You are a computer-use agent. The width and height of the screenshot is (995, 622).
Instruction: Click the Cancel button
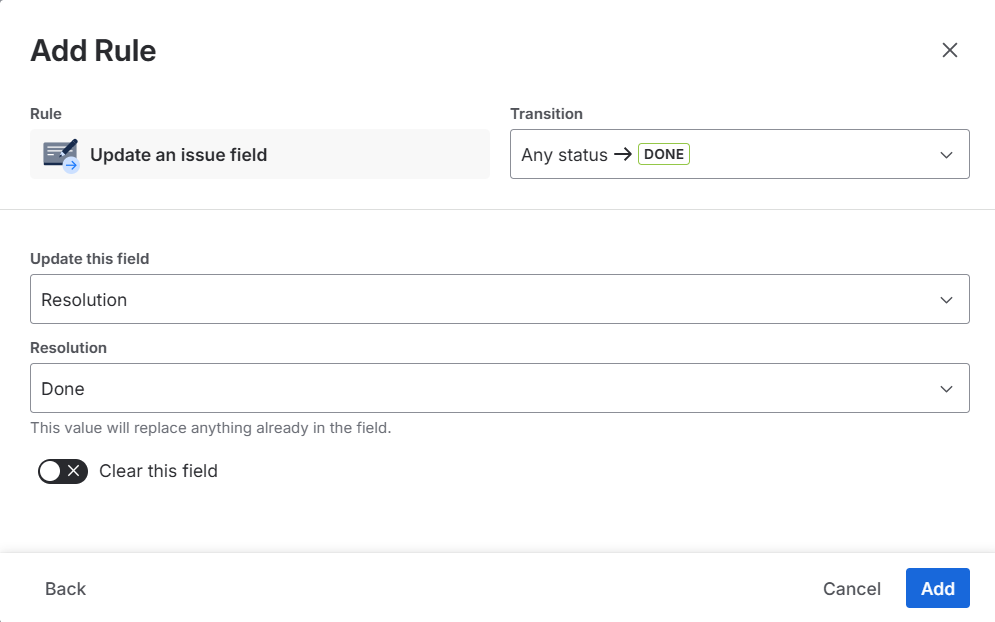(x=851, y=589)
